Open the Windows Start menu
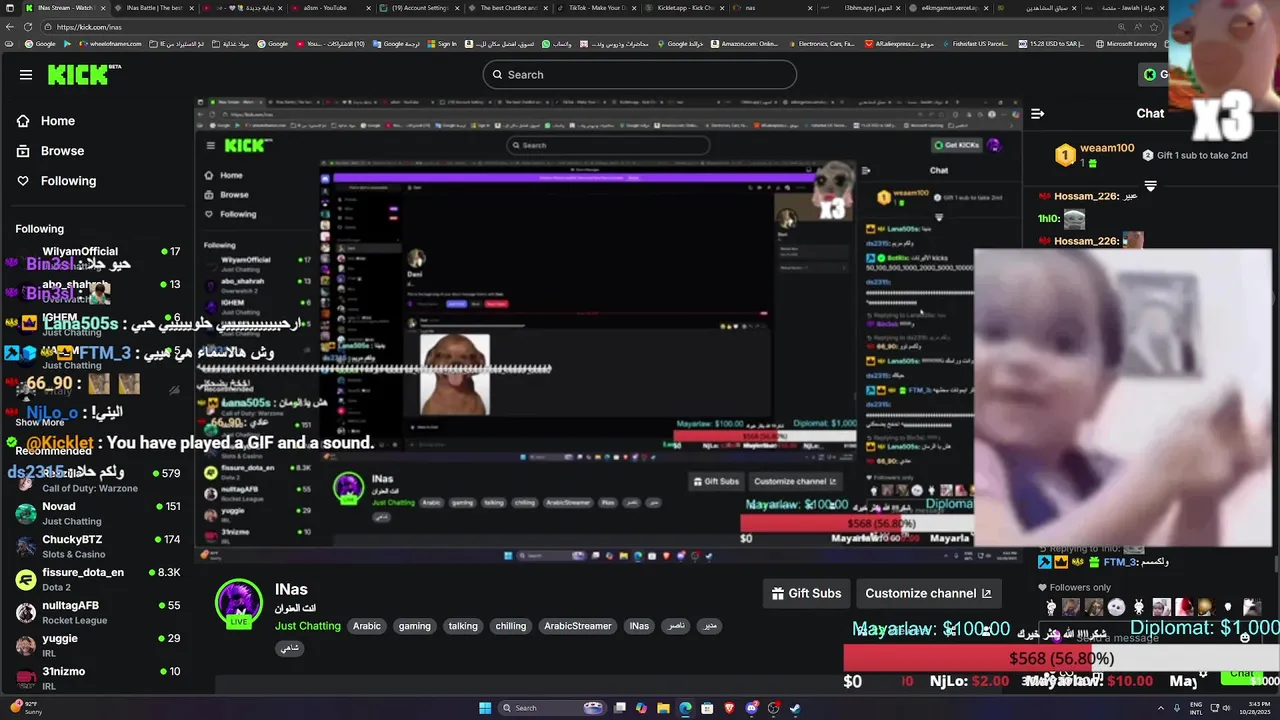This screenshot has height=720, width=1280. point(485,708)
